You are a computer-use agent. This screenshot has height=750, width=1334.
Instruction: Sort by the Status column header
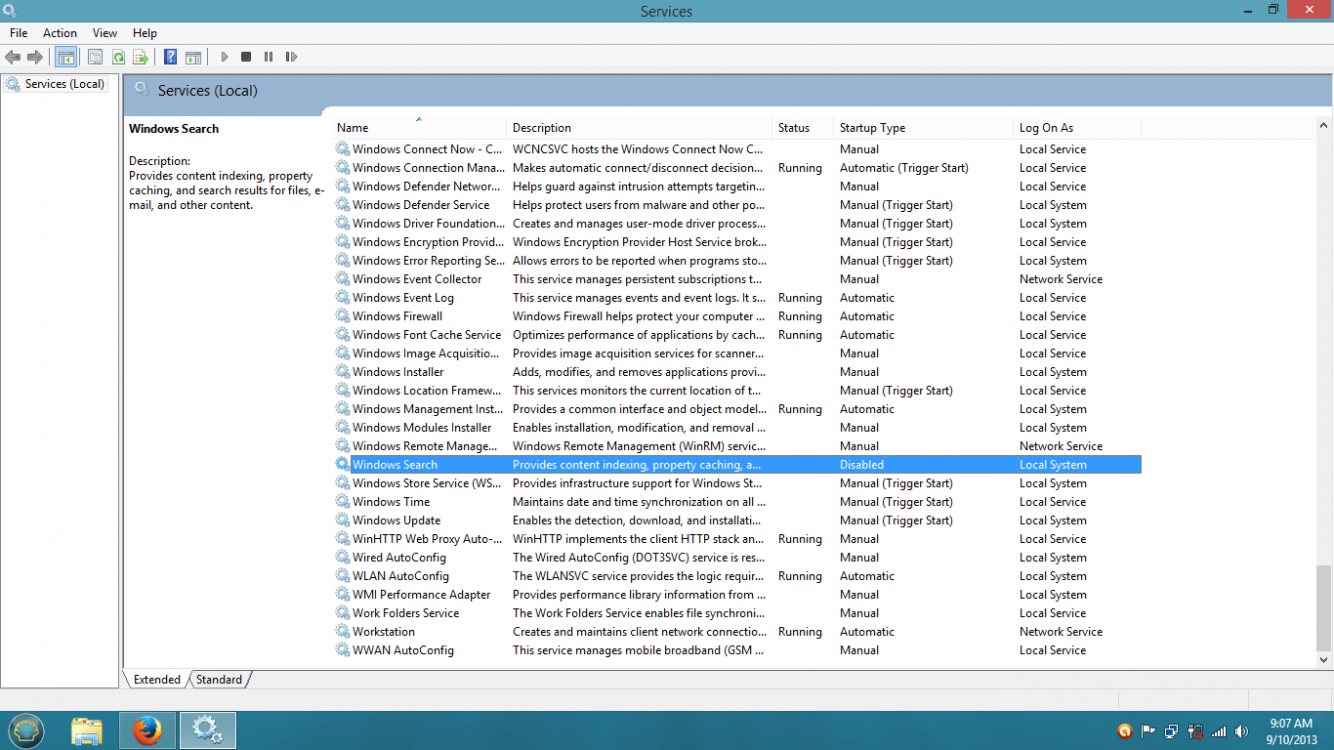[803, 128]
